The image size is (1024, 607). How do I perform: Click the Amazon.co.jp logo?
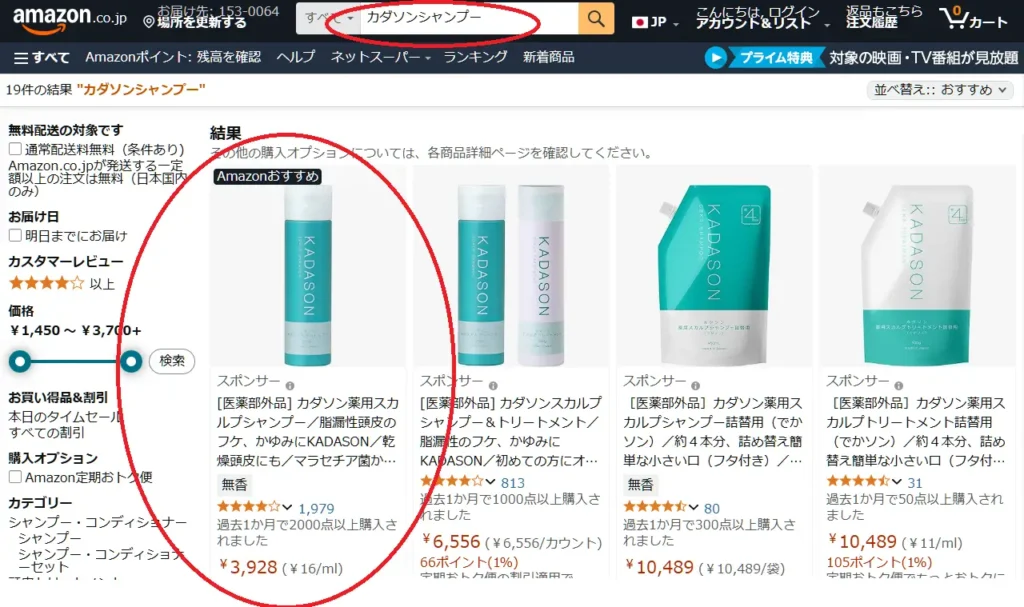tap(70, 19)
